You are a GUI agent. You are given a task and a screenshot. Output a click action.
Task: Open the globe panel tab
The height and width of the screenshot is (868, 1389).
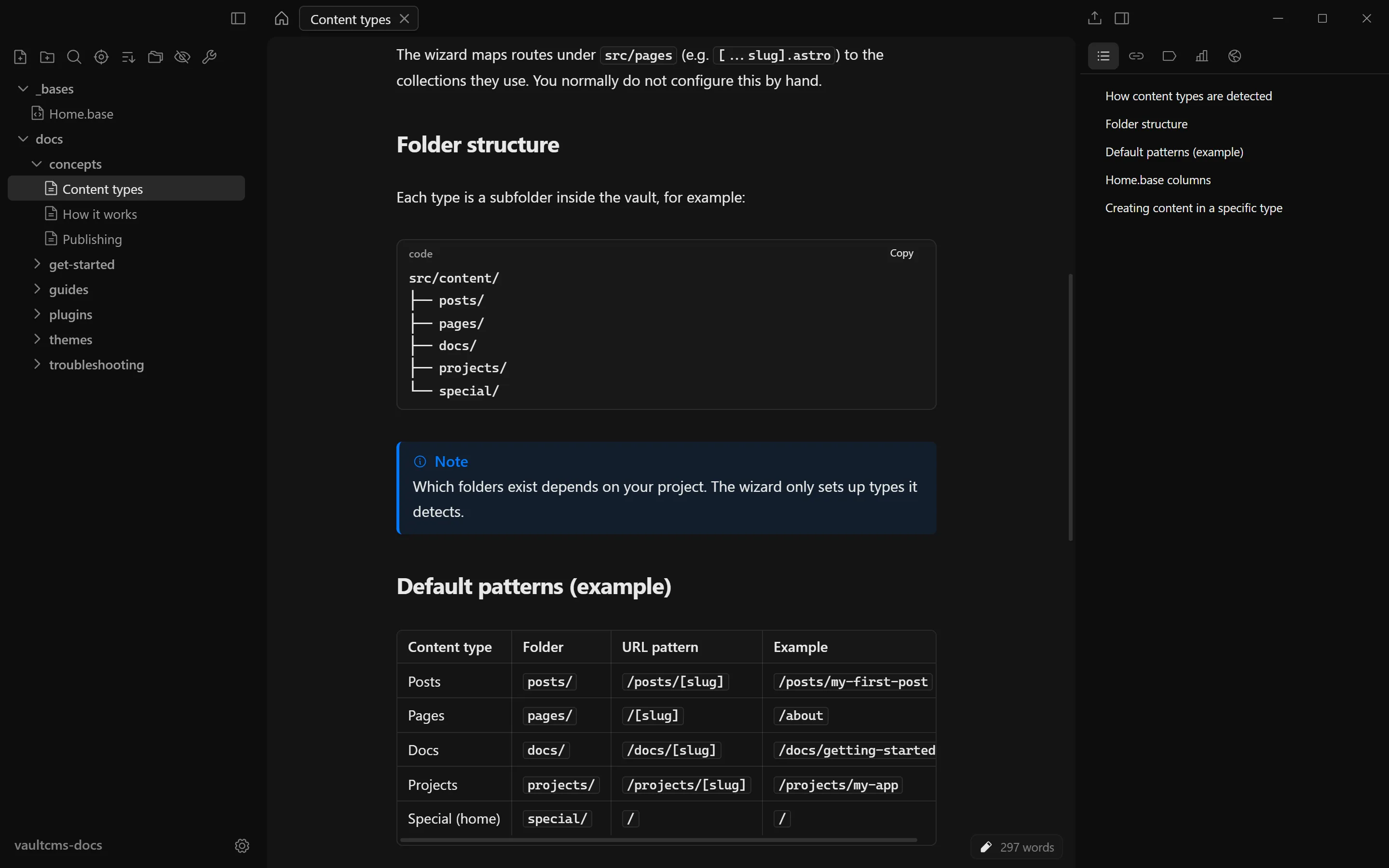click(1235, 56)
